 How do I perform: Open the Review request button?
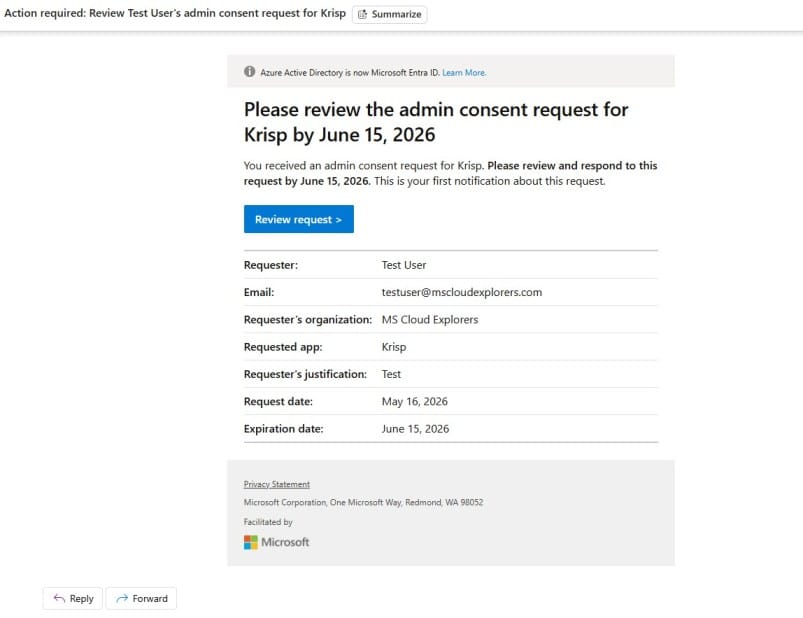point(299,219)
